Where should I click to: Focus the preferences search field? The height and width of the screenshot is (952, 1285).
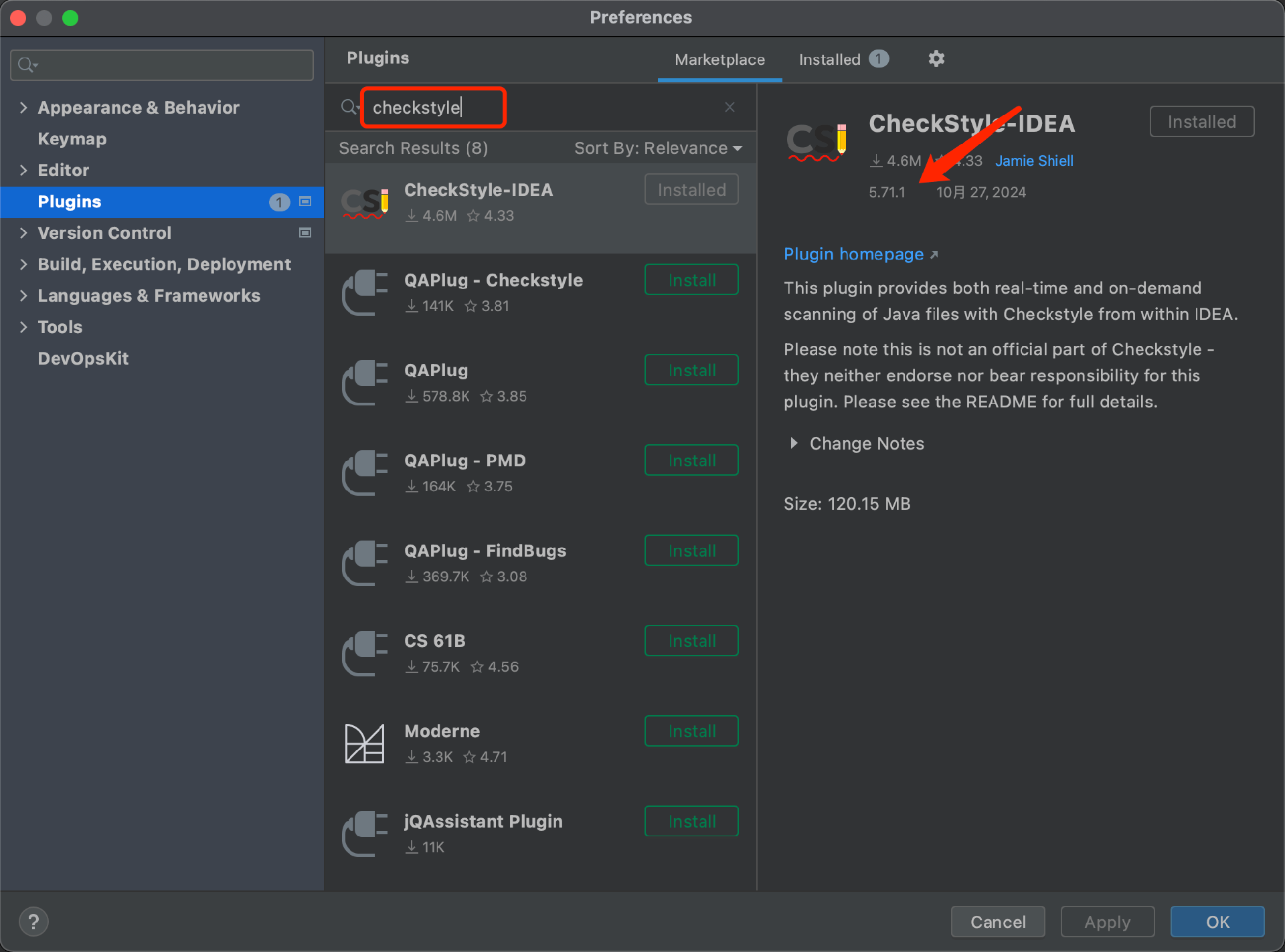coord(162,65)
